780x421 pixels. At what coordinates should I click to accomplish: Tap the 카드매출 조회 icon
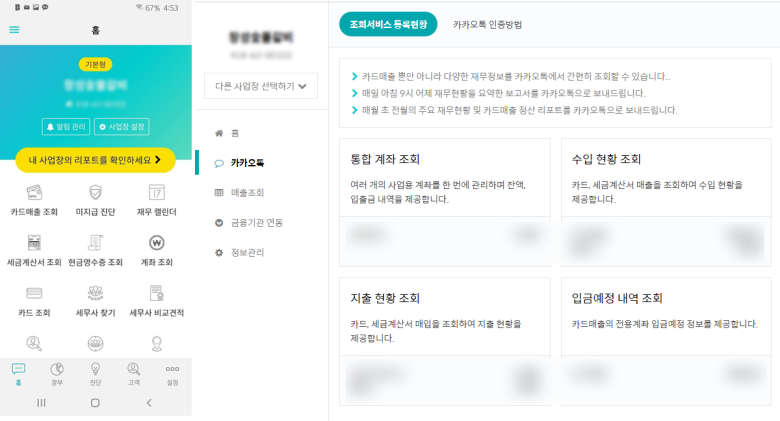coord(34,192)
